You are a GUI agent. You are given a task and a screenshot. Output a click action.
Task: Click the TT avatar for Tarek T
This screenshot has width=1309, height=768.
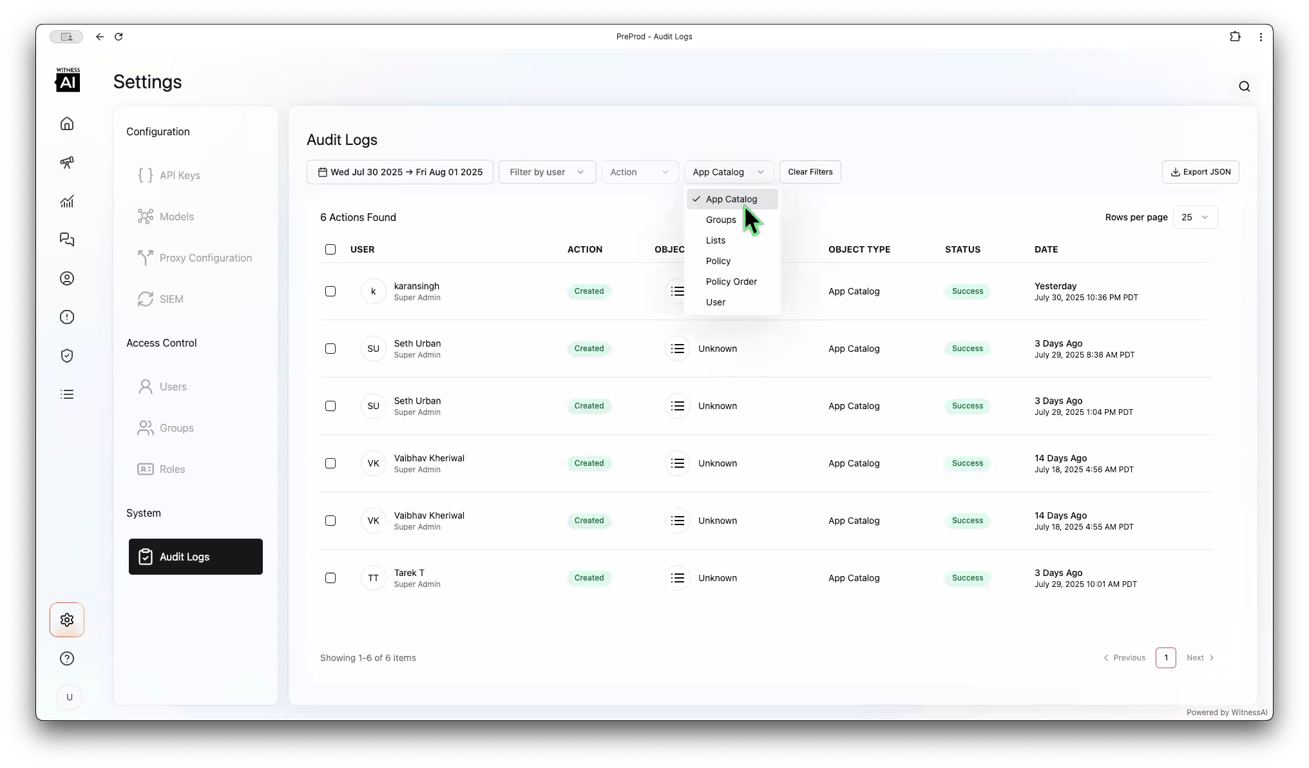click(373, 578)
